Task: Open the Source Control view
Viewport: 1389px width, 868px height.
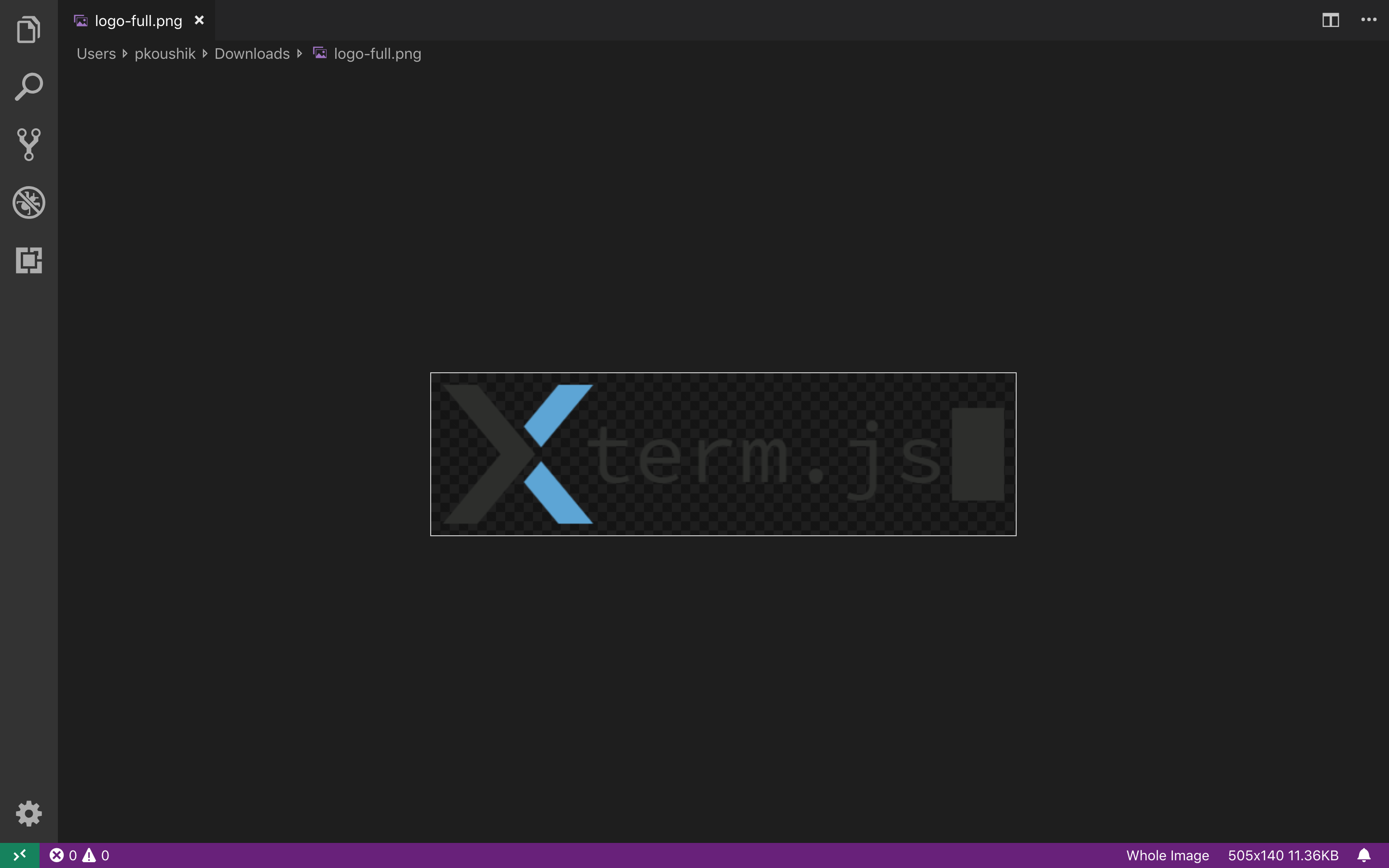Action: coord(29,144)
